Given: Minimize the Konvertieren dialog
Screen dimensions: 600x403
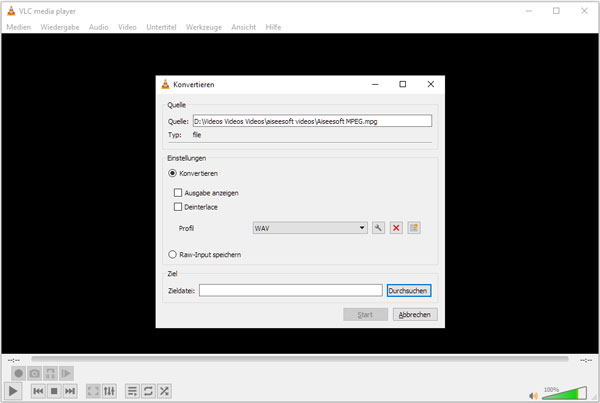Looking at the screenshot, I should coord(375,84).
